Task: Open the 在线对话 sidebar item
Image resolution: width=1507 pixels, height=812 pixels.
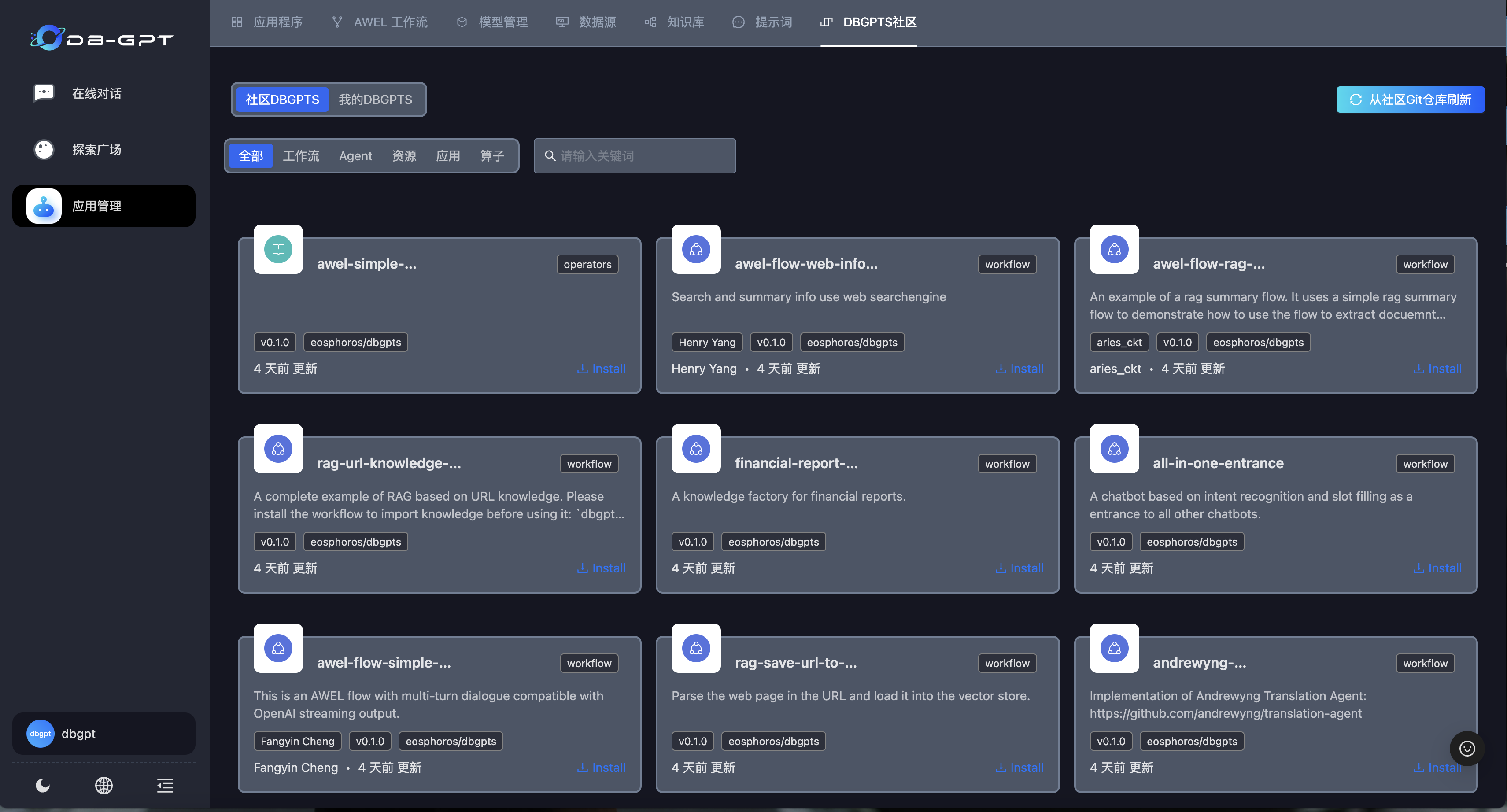Action: pos(103,93)
